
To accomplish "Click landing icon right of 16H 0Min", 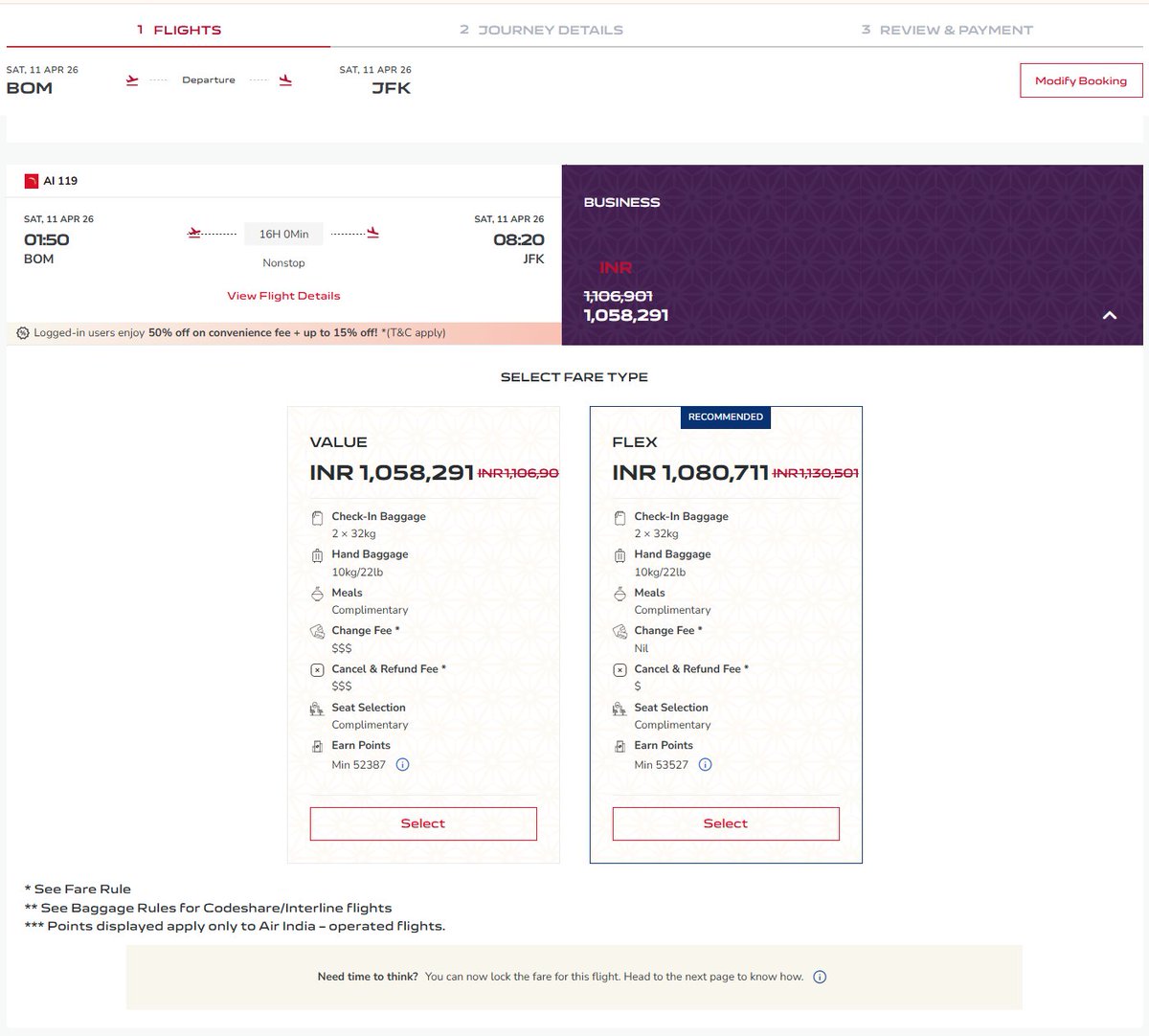I will click(372, 233).
